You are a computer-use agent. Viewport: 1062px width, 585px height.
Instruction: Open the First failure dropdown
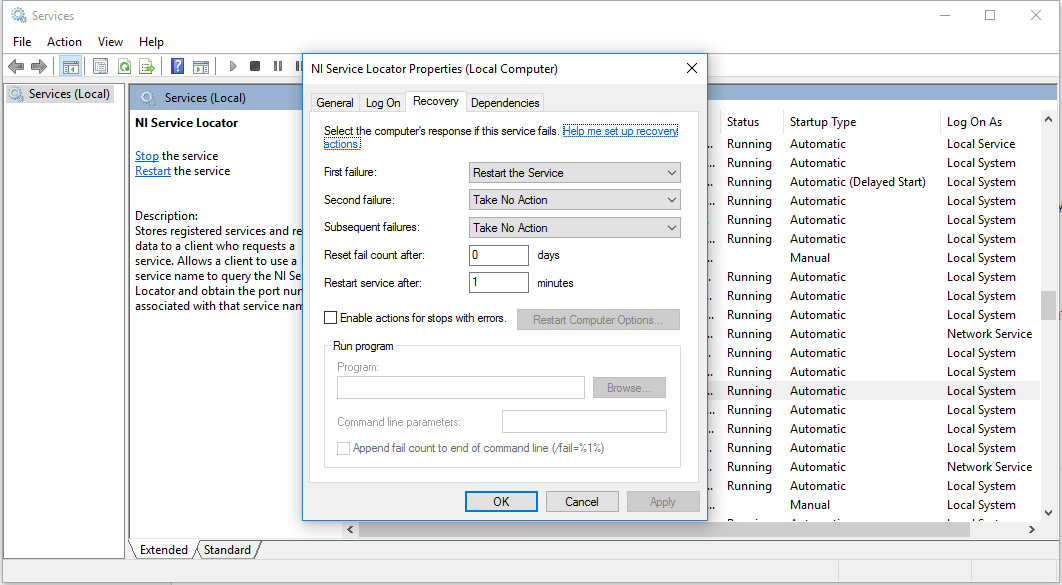574,173
